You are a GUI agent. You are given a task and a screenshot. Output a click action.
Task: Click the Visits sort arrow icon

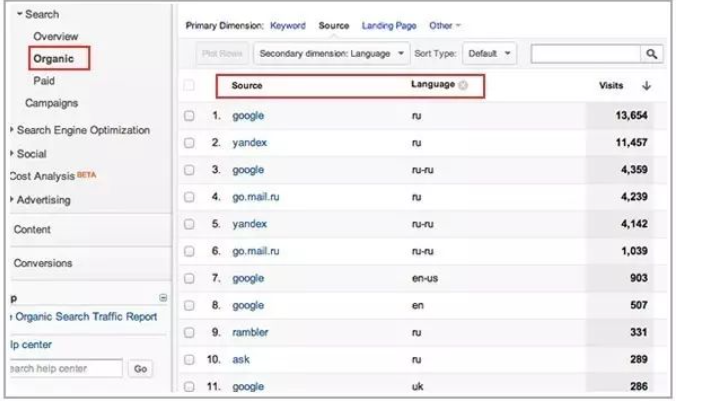pyautogui.click(x=646, y=86)
